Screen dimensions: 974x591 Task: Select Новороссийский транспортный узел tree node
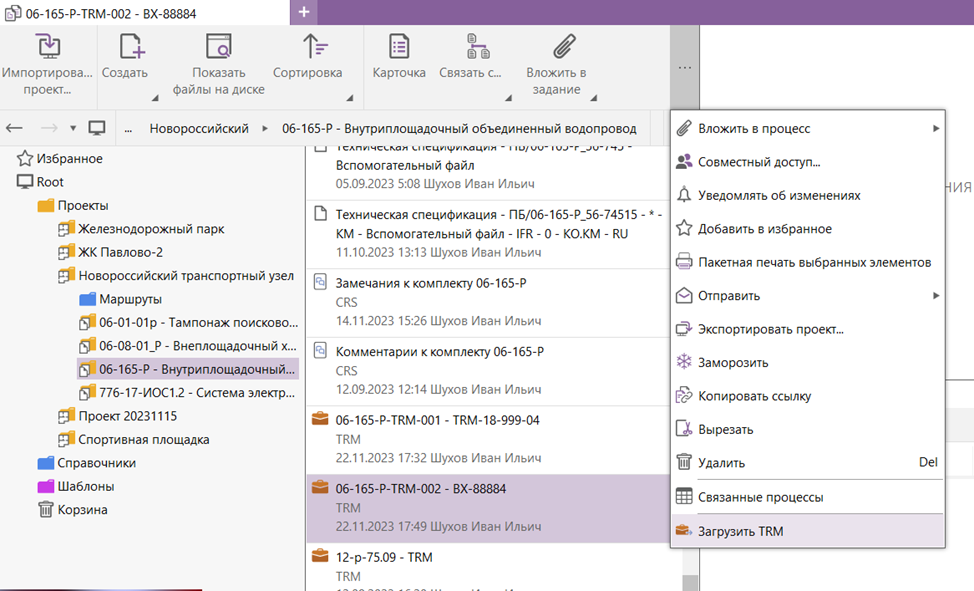pyautogui.click(x=186, y=275)
